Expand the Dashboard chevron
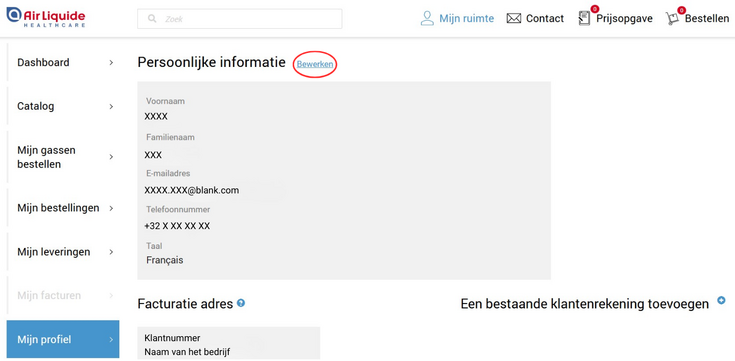The height and width of the screenshot is (361, 735). click(x=111, y=62)
